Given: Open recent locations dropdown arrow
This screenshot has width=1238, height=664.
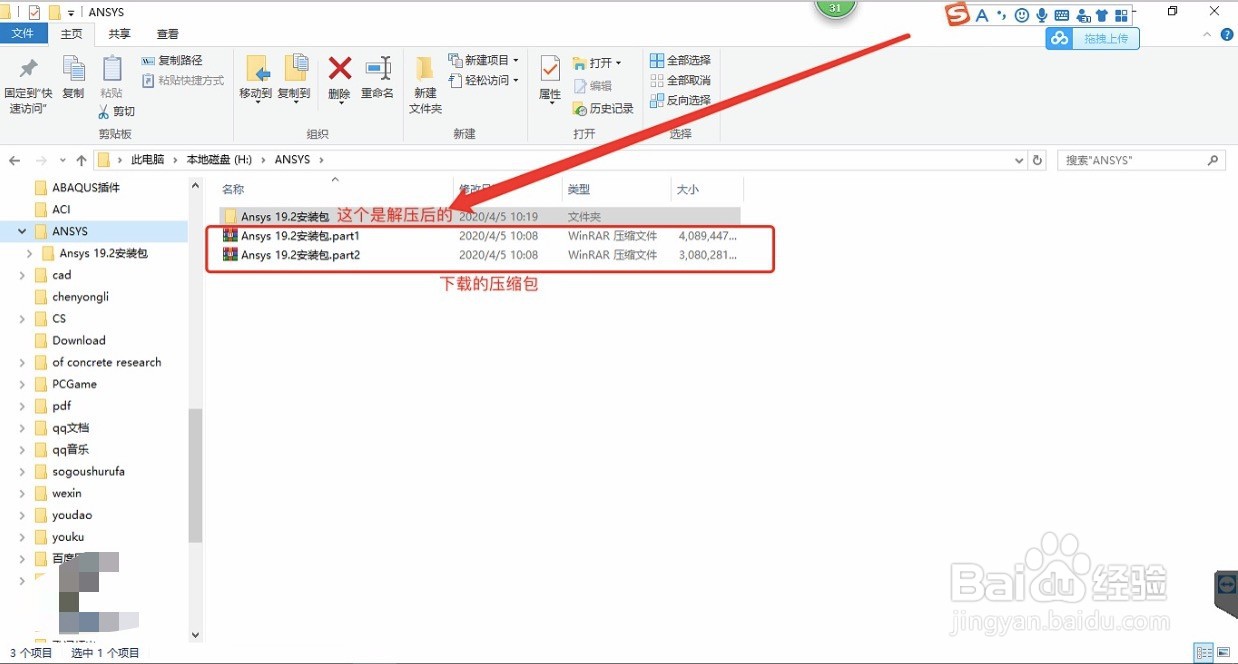Looking at the screenshot, I should pyautogui.click(x=64, y=160).
